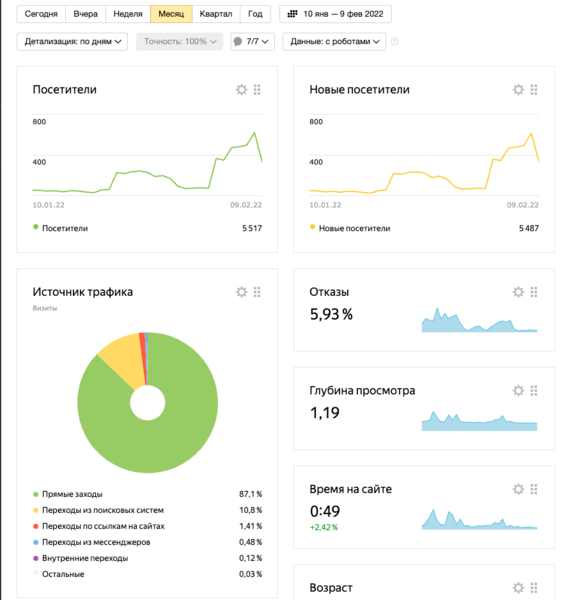The image size is (562, 600).
Task: Open the Глубина просмотра widget title
Action: pos(362,391)
